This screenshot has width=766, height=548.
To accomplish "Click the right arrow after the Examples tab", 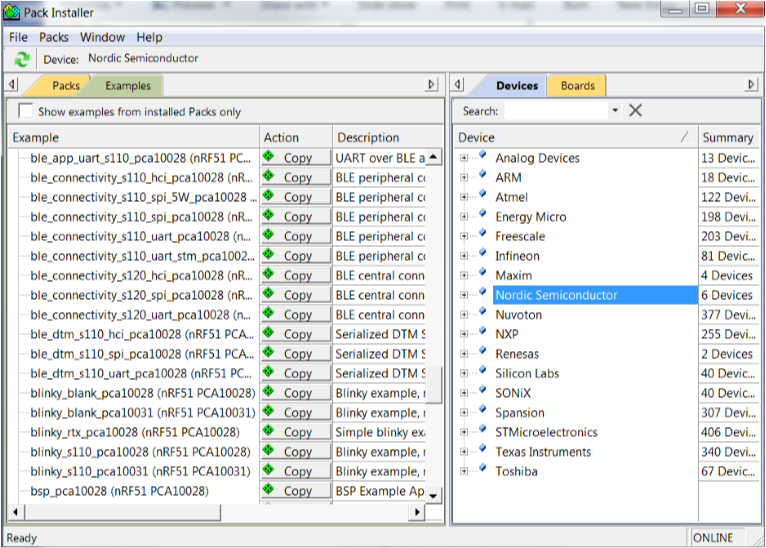I will [x=431, y=84].
